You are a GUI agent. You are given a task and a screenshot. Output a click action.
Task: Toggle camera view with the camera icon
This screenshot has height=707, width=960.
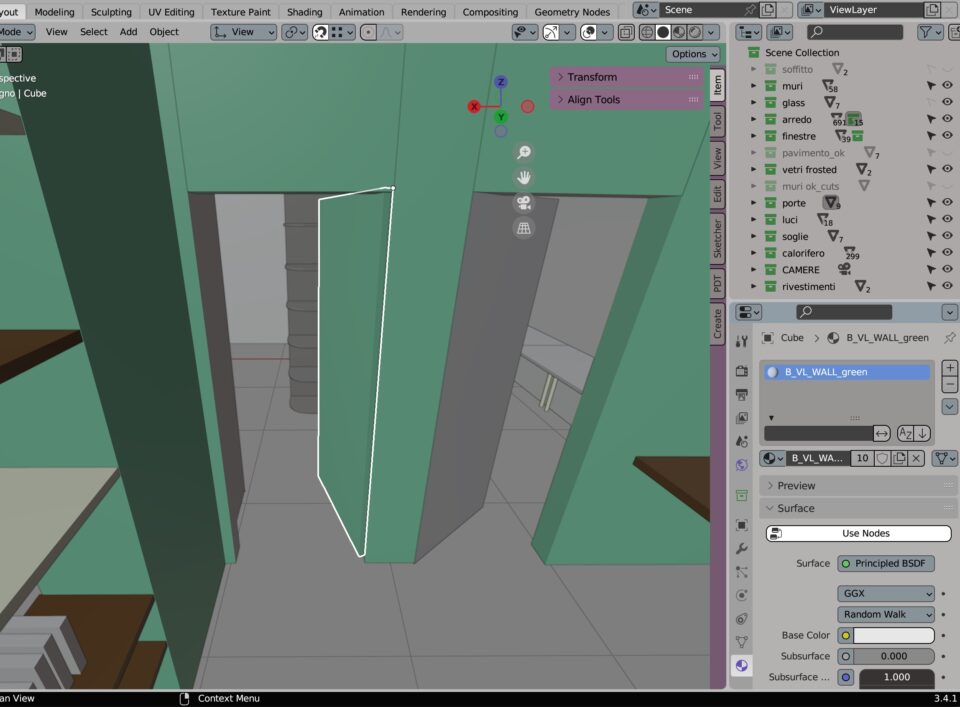pyautogui.click(x=523, y=202)
